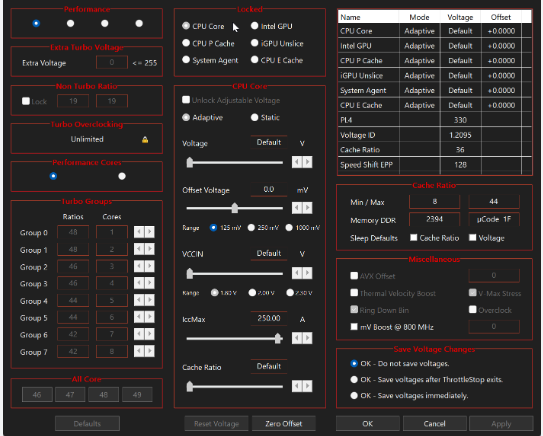Click All Core 46 button
The width and height of the screenshot is (543, 436).
(x=37, y=394)
